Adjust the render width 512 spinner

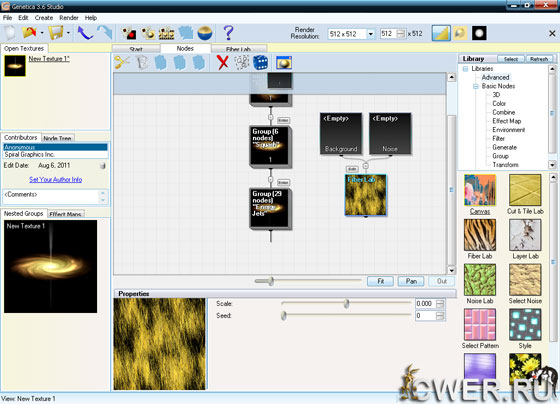coord(401,34)
